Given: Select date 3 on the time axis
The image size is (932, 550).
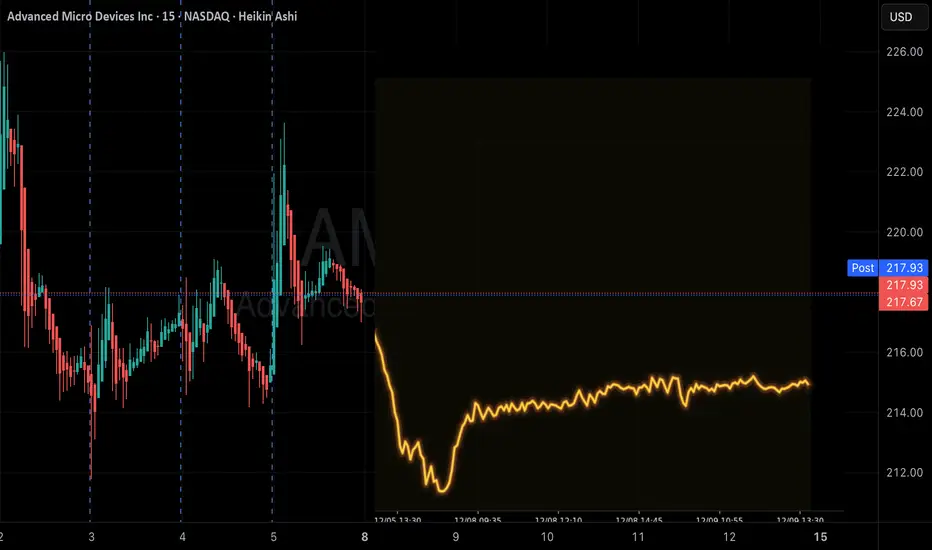Looking at the screenshot, I should (x=92, y=538).
